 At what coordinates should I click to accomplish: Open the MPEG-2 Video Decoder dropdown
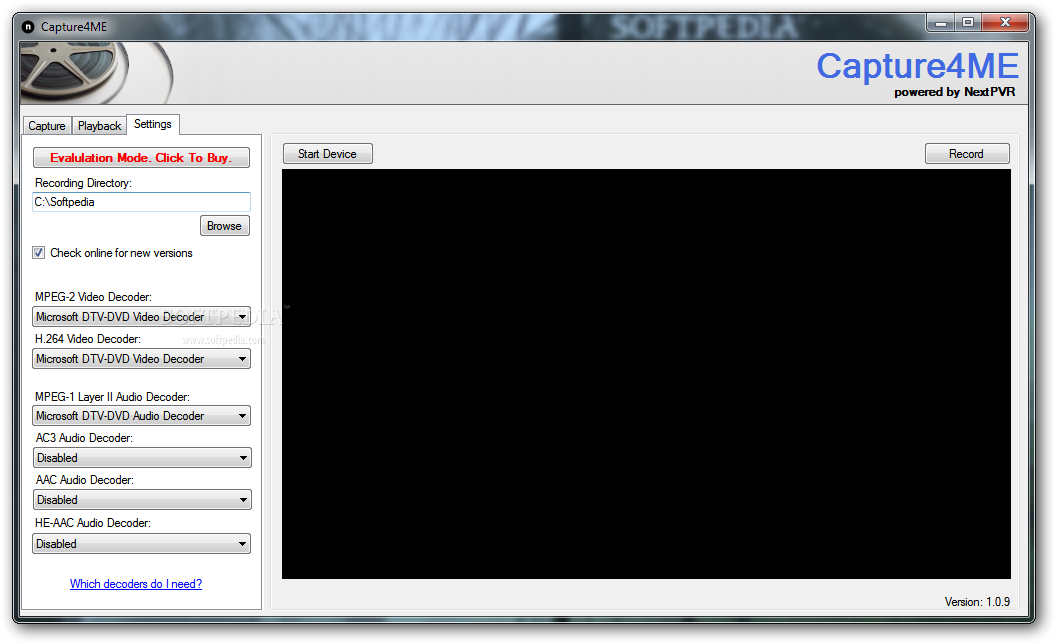pyautogui.click(x=141, y=317)
